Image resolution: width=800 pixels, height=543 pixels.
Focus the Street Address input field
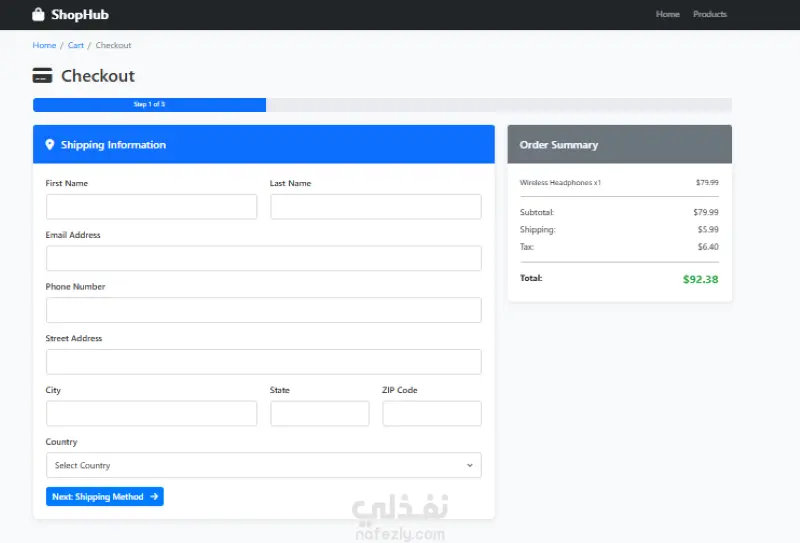pyautogui.click(x=264, y=362)
